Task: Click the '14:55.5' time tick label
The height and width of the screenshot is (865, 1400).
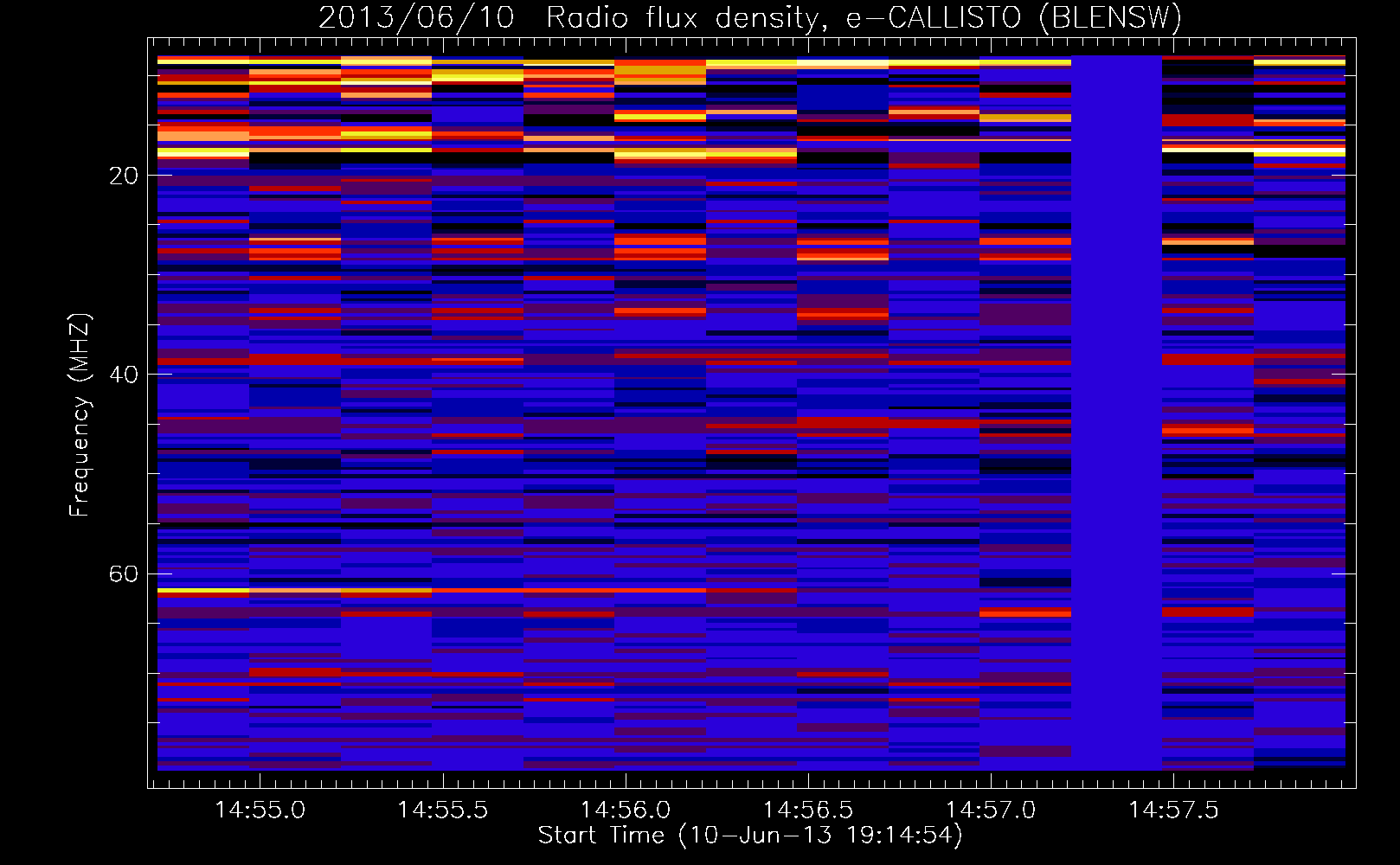Action: (442, 810)
